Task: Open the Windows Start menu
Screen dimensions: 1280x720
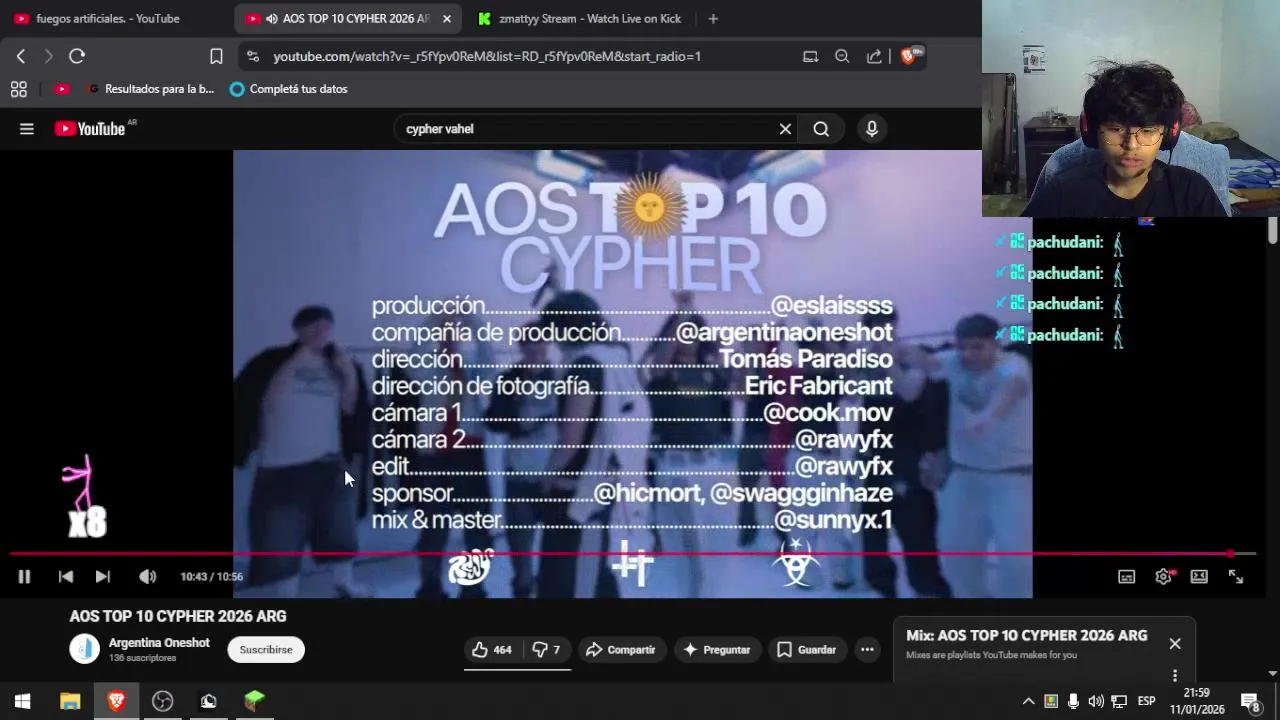Action: (x=22, y=701)
